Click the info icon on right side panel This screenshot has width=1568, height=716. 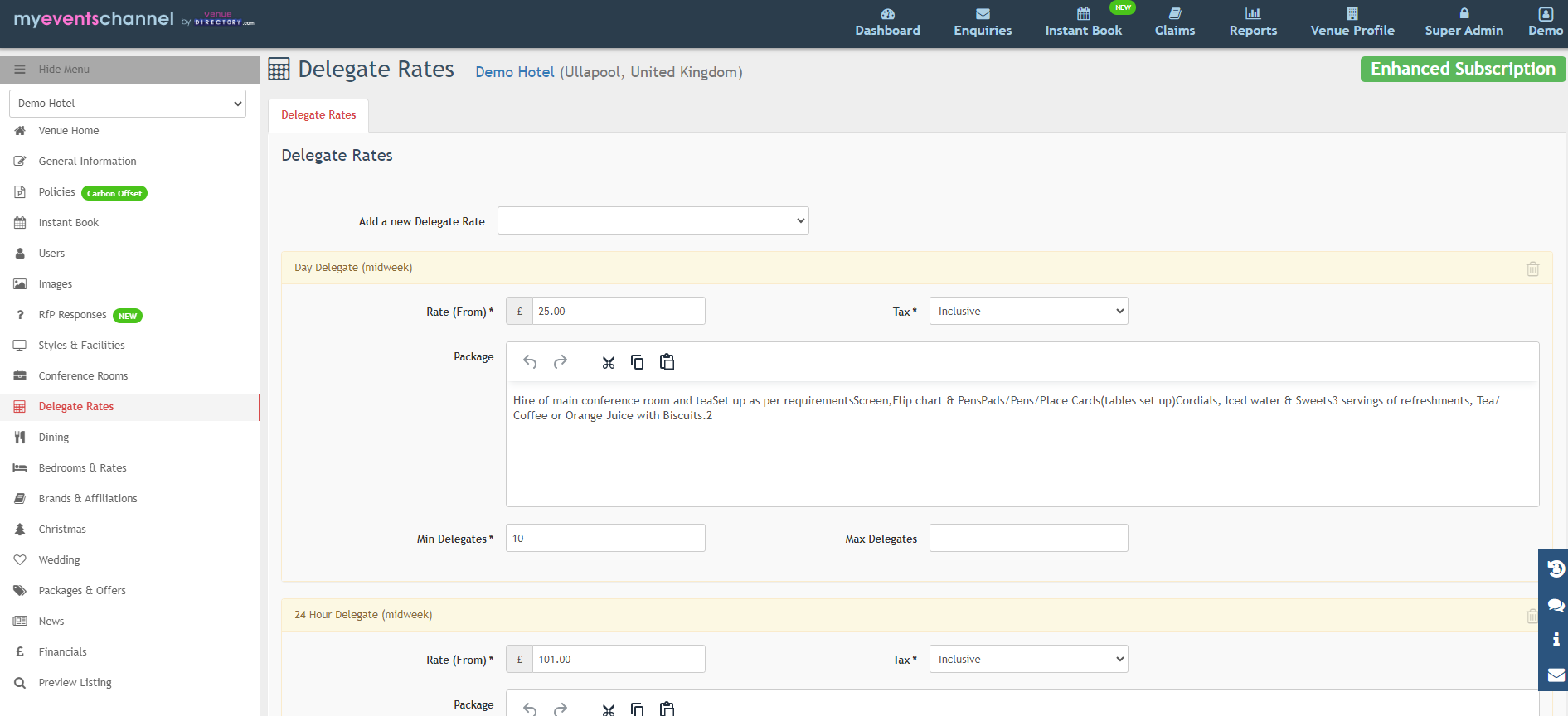pyautogui.click(x=1556, y=639)
